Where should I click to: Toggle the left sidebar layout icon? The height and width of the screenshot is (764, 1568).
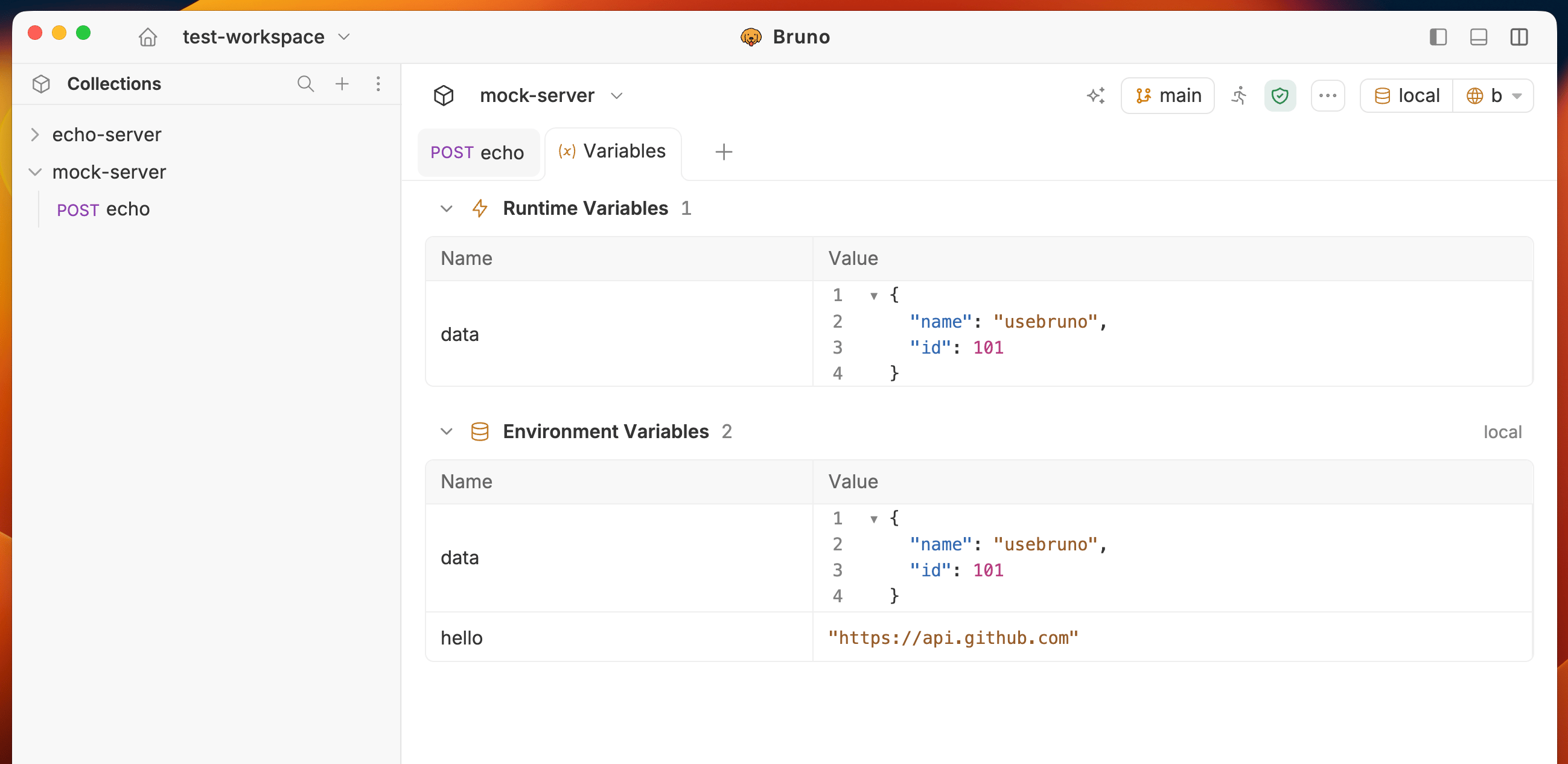point(1438,37)
